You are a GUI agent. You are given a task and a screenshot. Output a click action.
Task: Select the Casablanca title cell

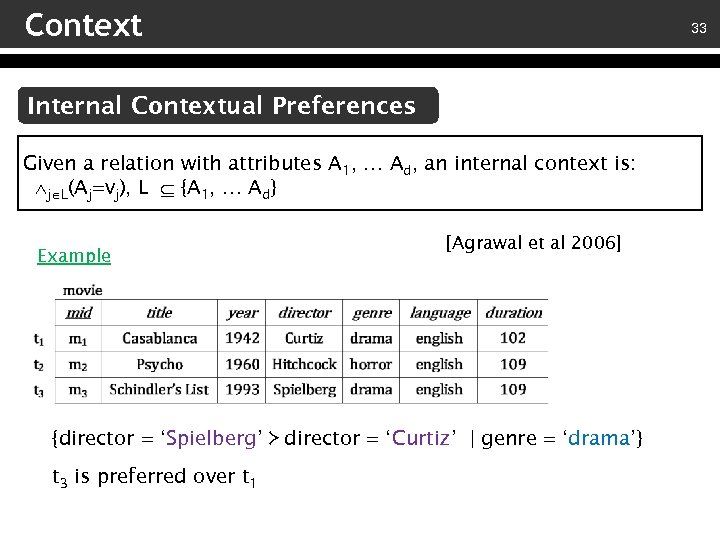point(159,338)
